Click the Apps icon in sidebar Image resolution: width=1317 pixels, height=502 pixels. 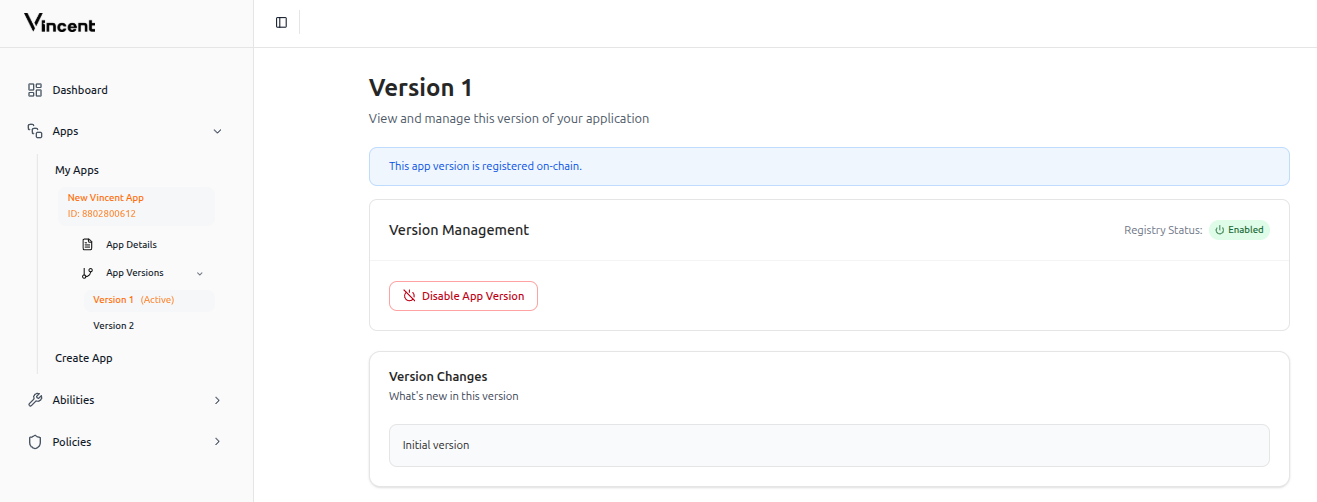point(35,131)
